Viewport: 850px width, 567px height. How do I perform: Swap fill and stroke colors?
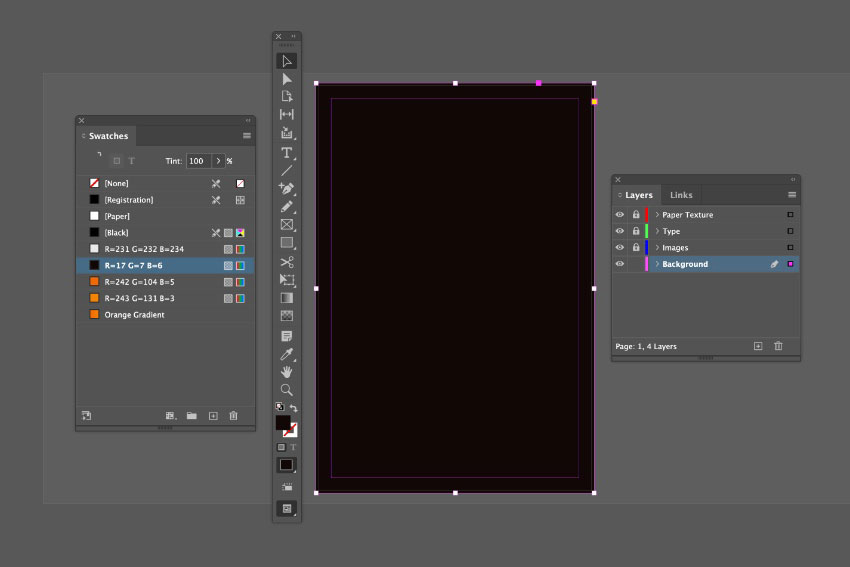293,408
